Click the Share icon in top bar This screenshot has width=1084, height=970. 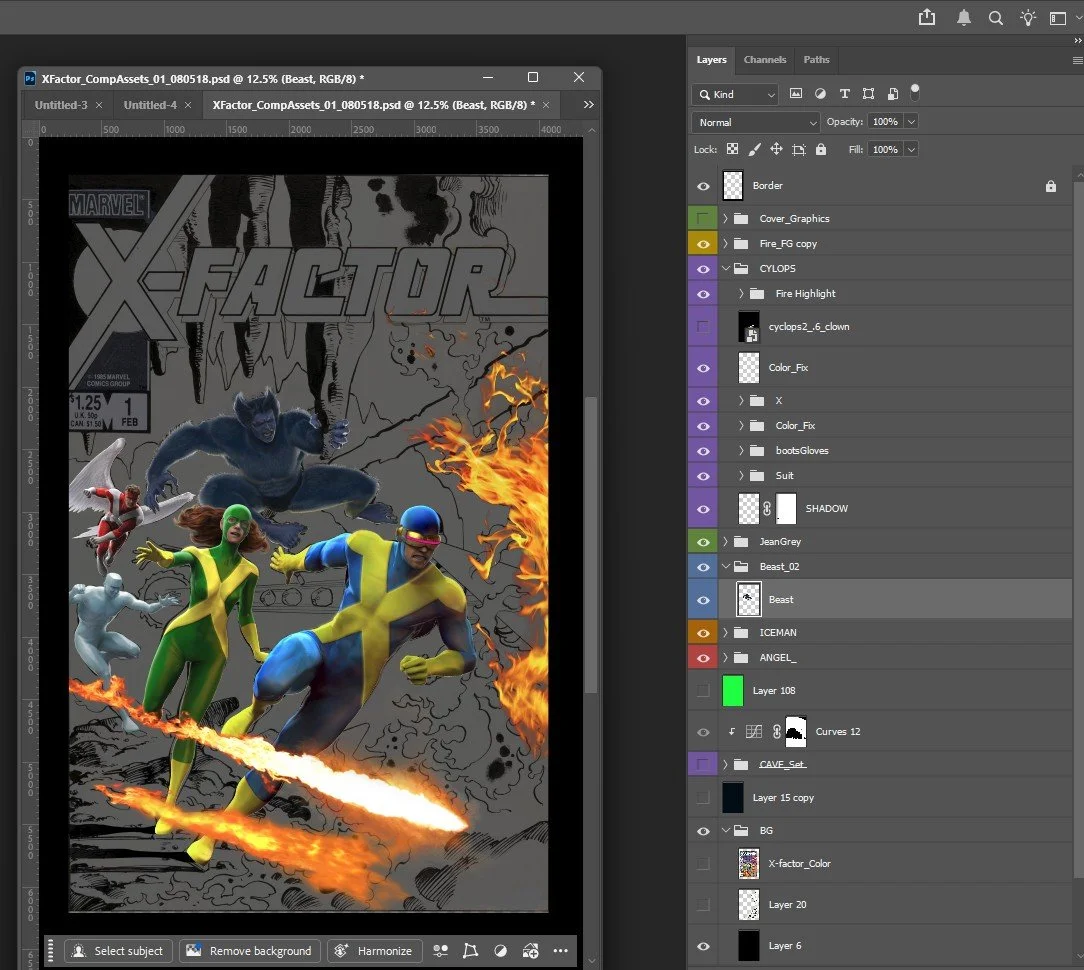(x=926, y=17)
